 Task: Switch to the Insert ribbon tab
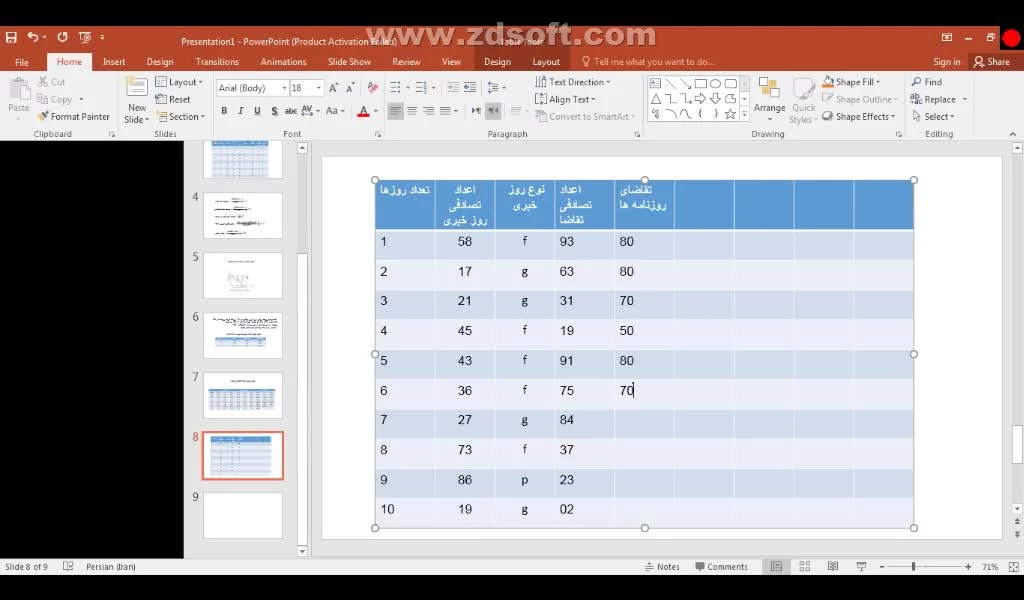click(x=114, y=62)
